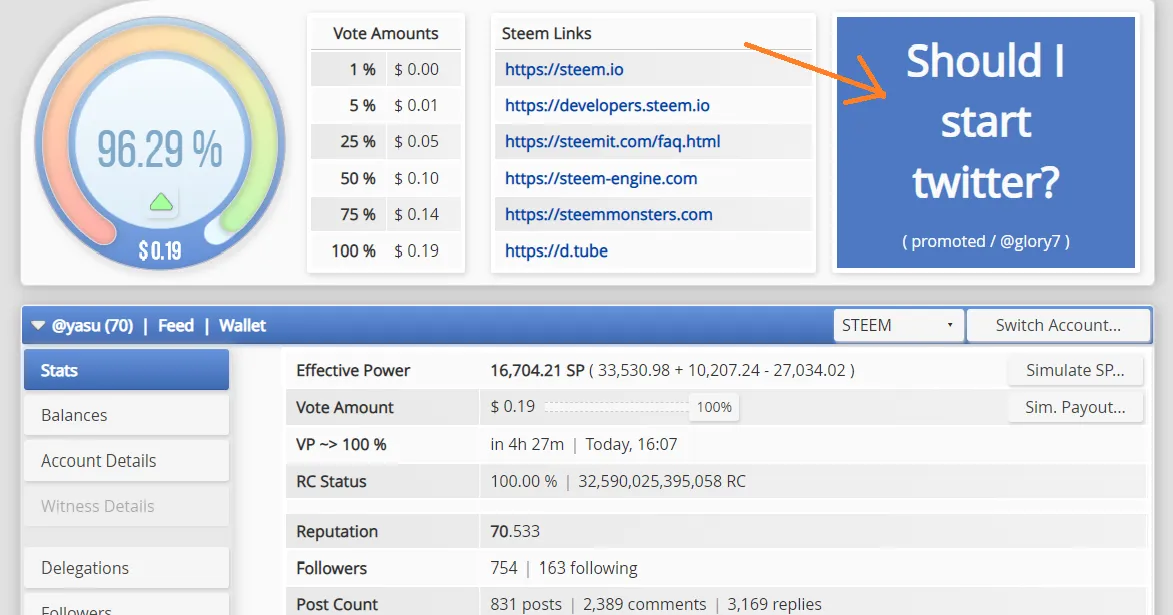Viewport: 1173px width, 615px height.
Task: Click the '831 posts' count
Action: tap(526, 604)
